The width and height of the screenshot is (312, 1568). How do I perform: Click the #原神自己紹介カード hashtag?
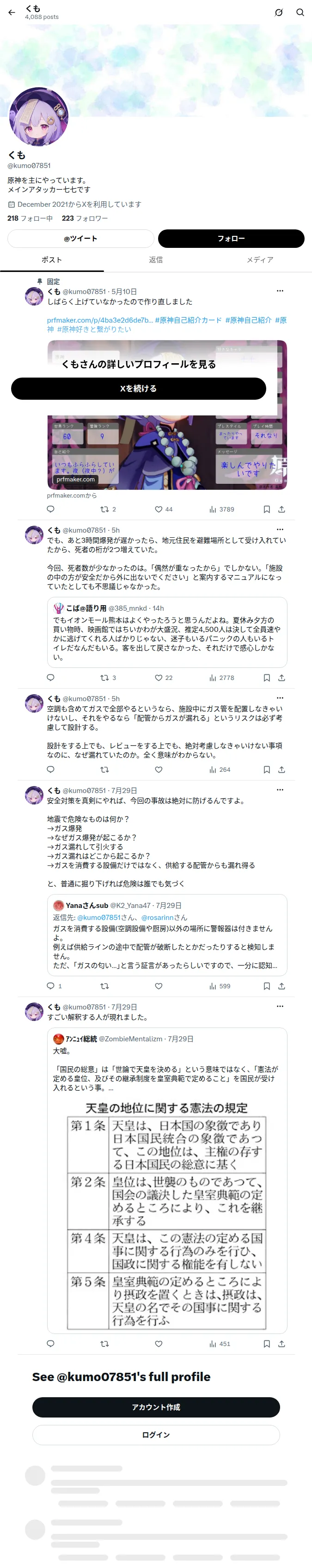pyautogui.click(x=188, y=320)
